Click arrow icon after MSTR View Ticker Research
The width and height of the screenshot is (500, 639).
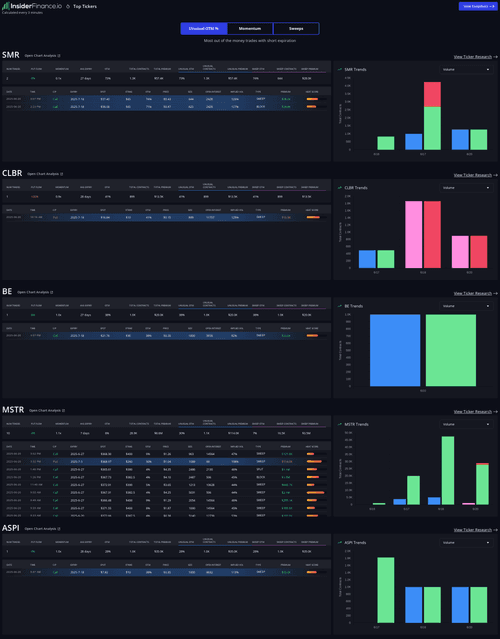[x=496, y=411]
